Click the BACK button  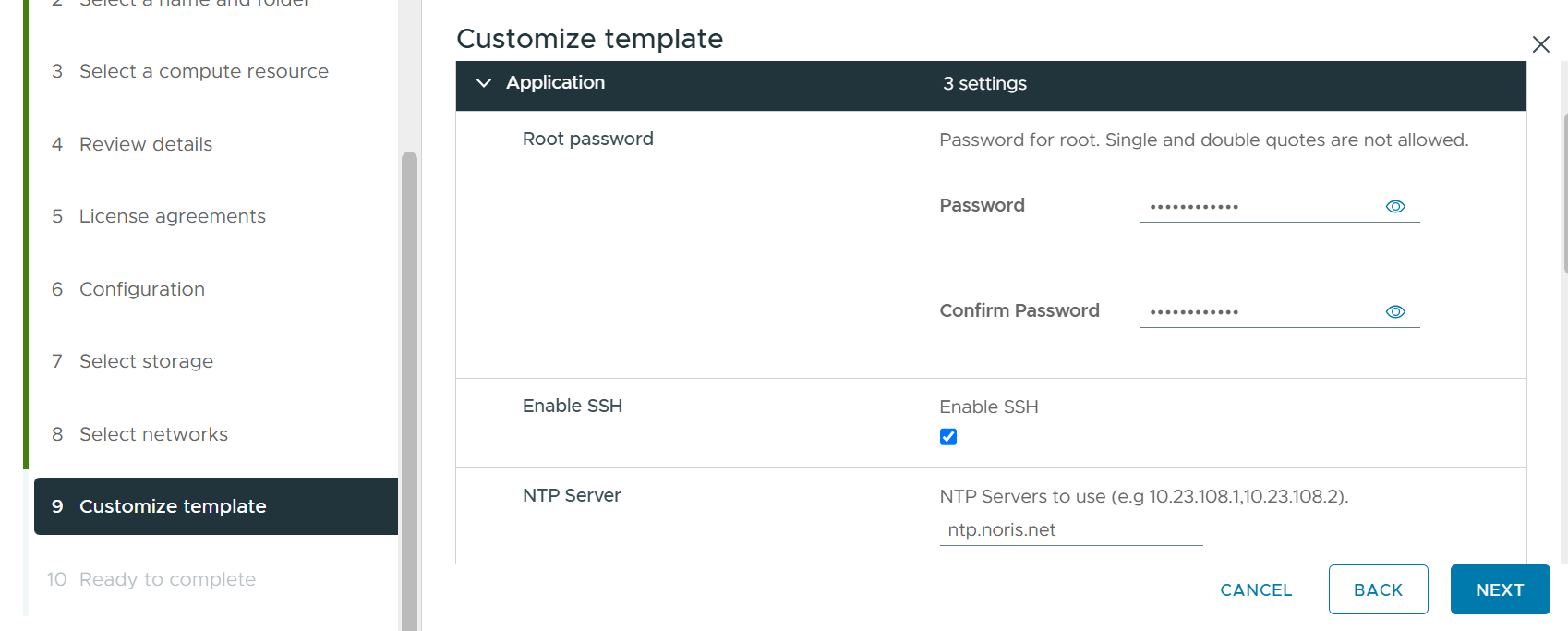1378,589
